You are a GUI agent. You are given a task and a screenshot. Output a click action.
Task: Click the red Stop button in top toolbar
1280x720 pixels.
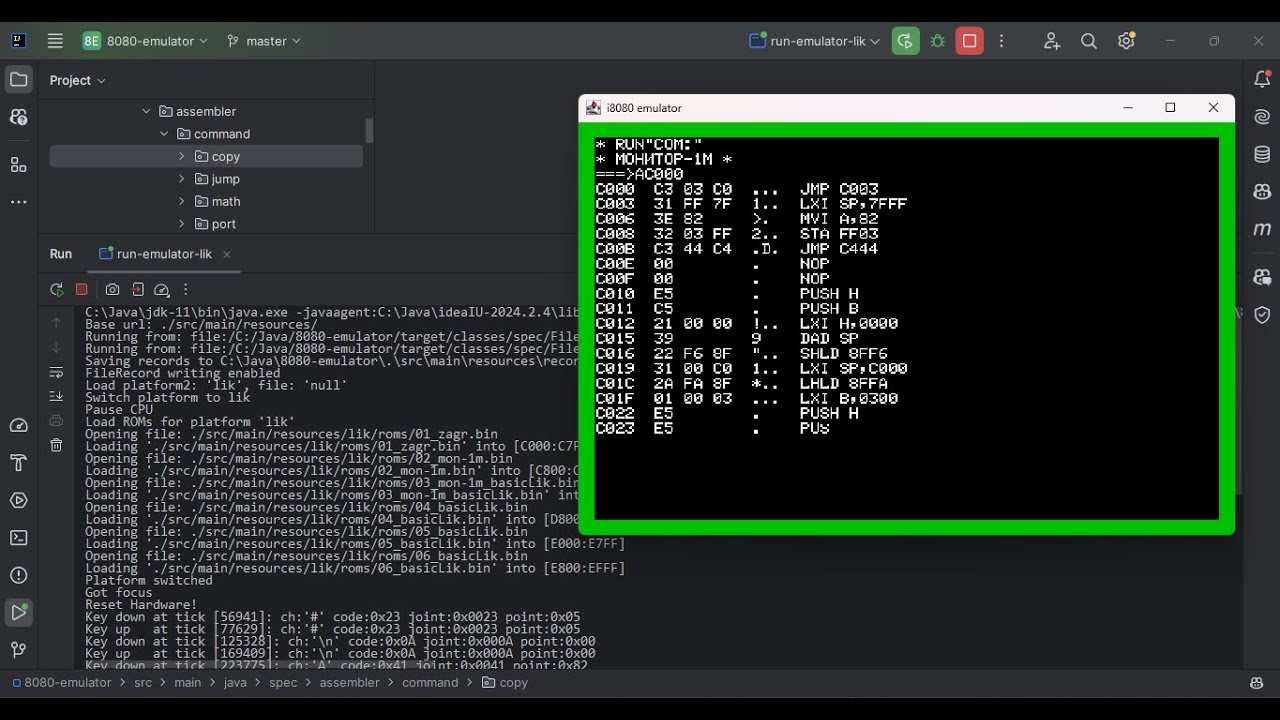[x=969, y=41]
